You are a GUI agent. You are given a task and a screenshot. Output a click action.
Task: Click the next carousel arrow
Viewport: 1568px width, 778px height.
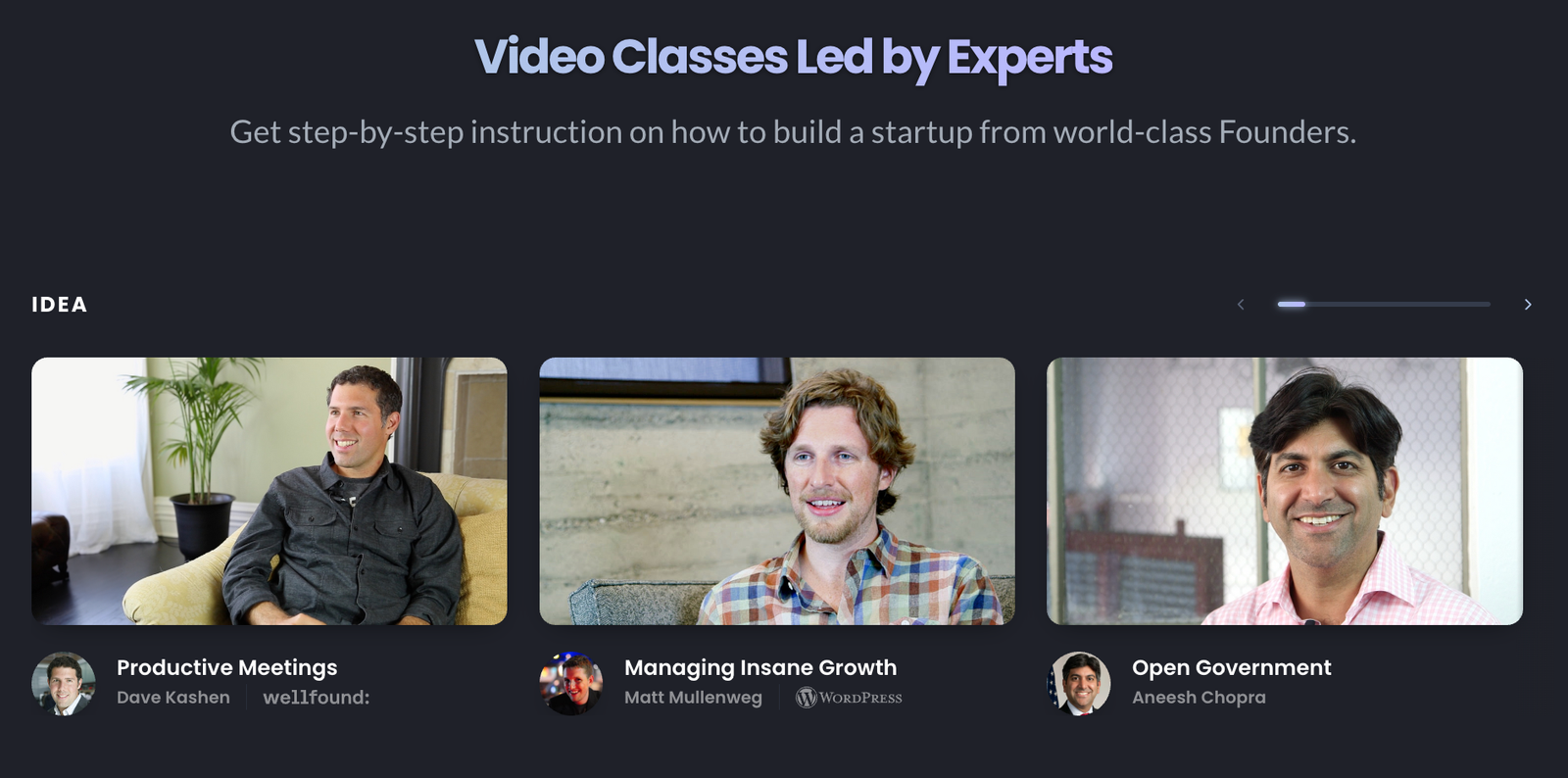pos(1527,305)
